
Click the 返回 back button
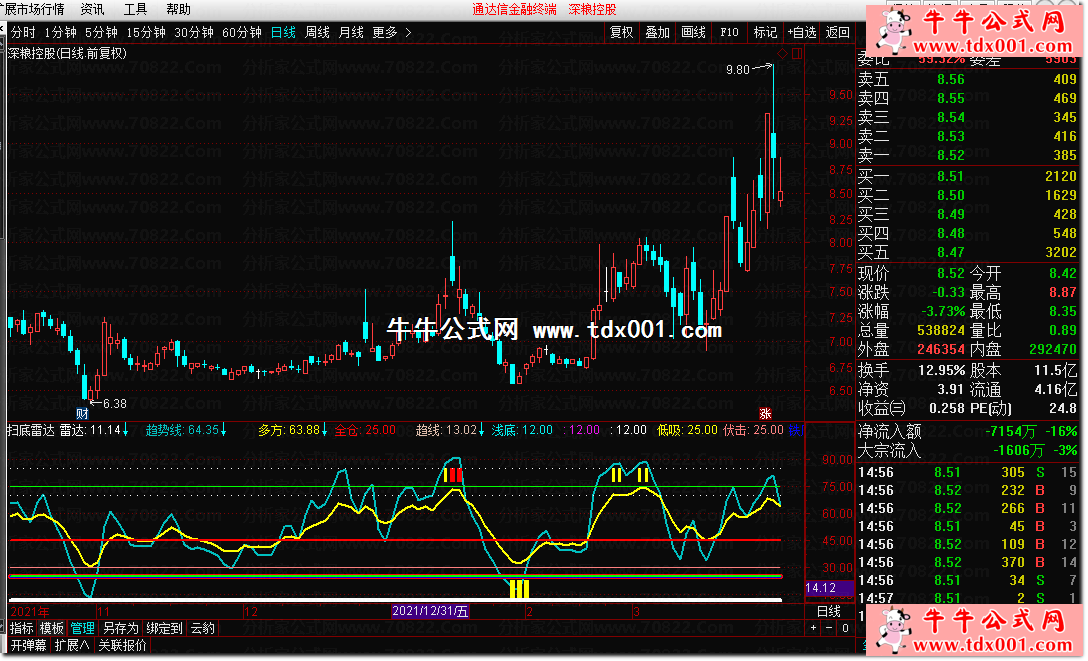[x=837, y=32]
